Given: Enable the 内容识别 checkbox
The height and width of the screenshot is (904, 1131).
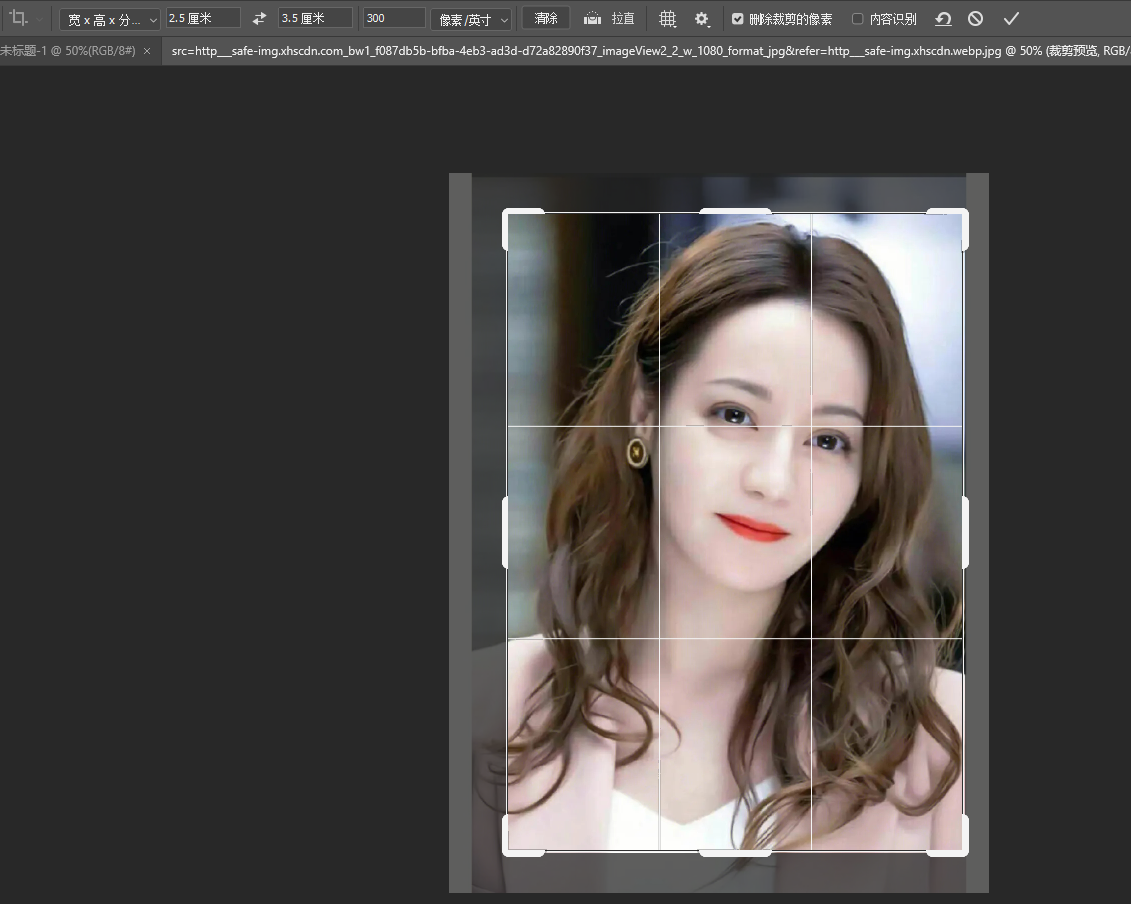Looking at the screenshot, I should pyautogui.click(x=858, y=19).
